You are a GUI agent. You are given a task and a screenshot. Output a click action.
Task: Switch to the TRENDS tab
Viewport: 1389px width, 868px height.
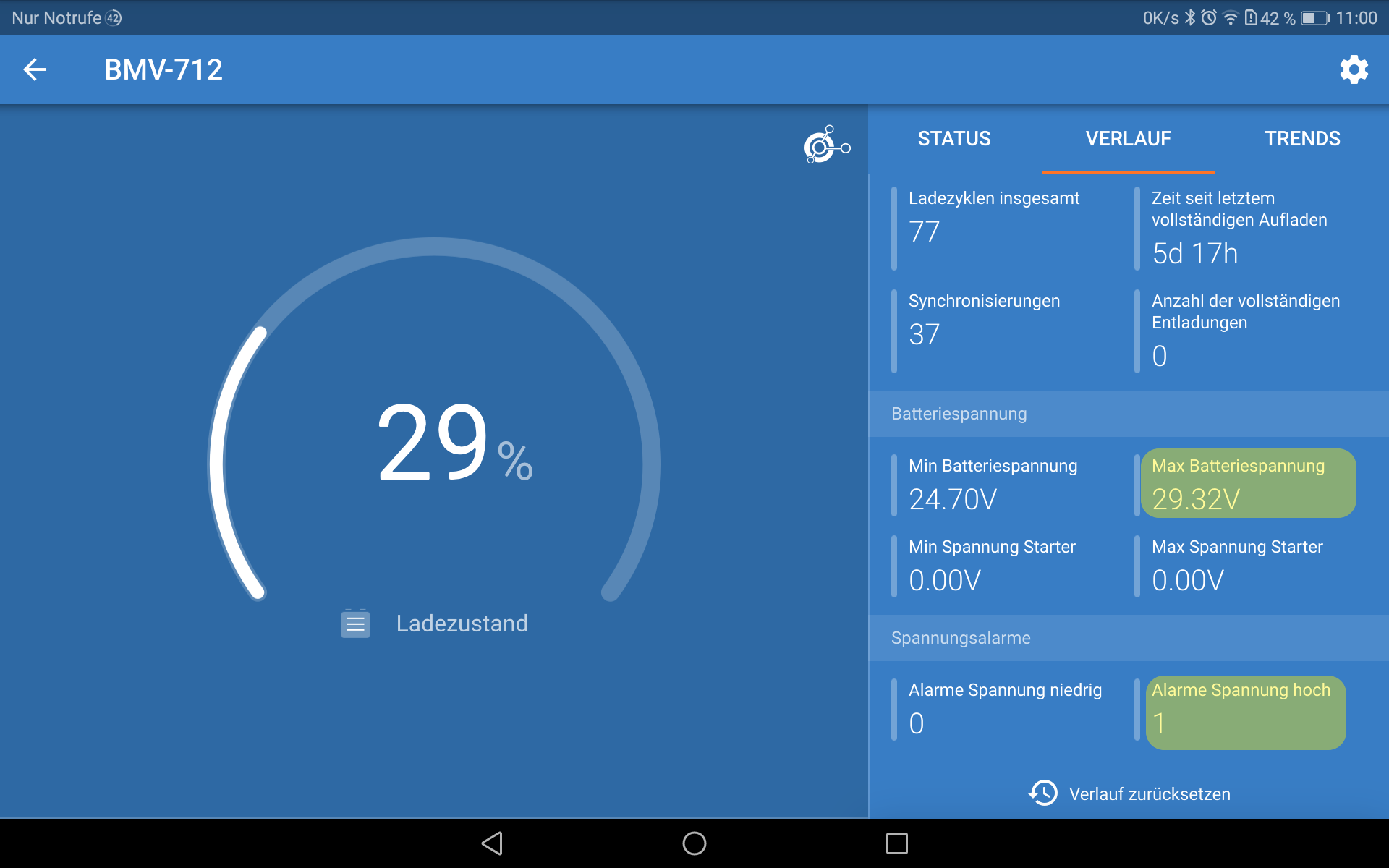click(x=1301, y=139)
